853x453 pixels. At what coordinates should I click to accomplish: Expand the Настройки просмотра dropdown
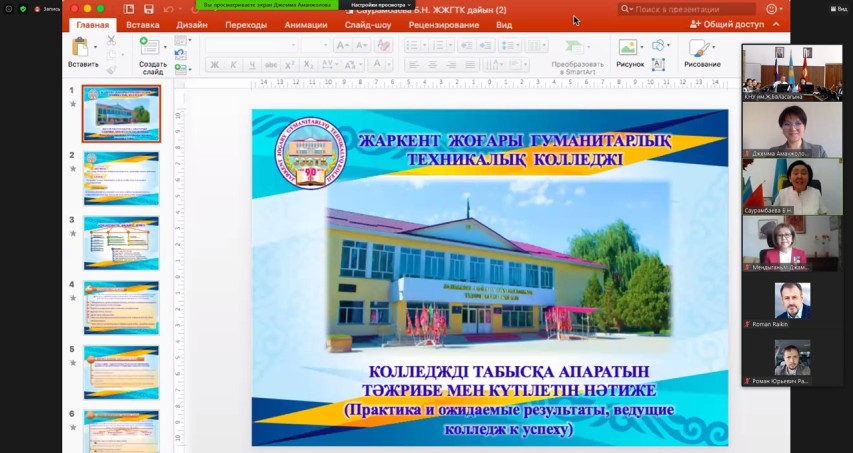click(381, 5)
